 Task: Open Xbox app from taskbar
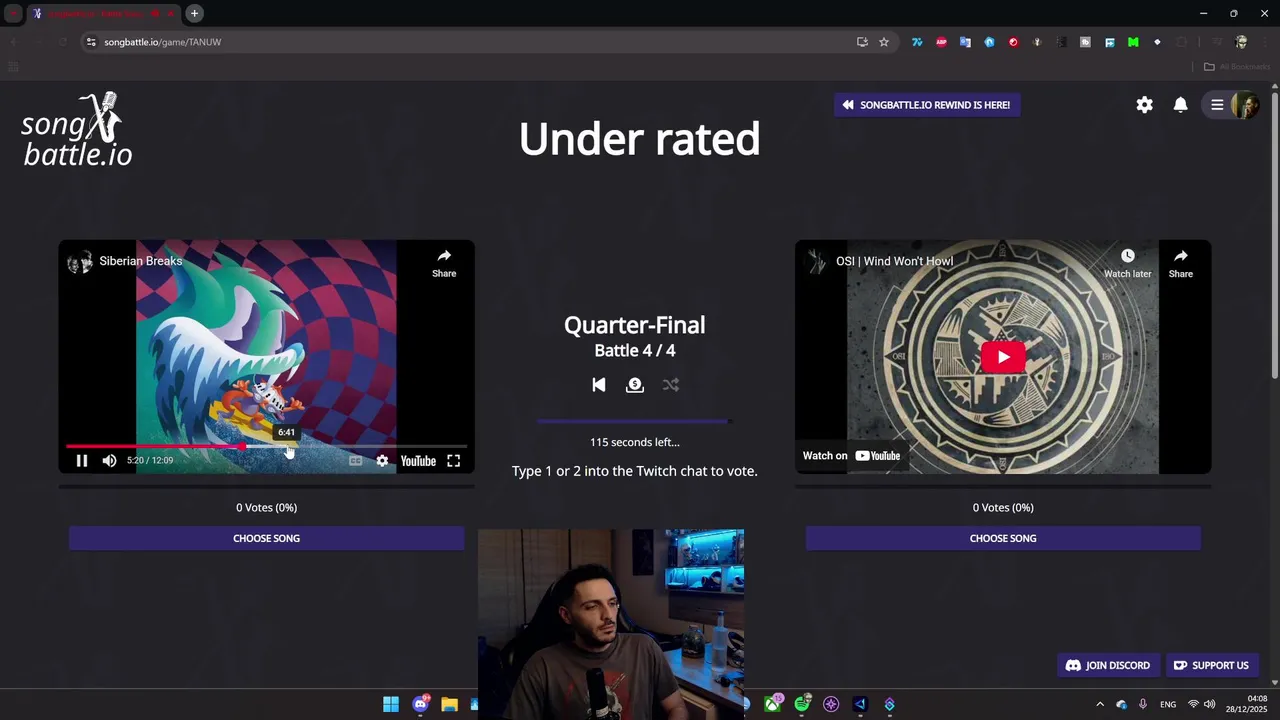point(774,704)
